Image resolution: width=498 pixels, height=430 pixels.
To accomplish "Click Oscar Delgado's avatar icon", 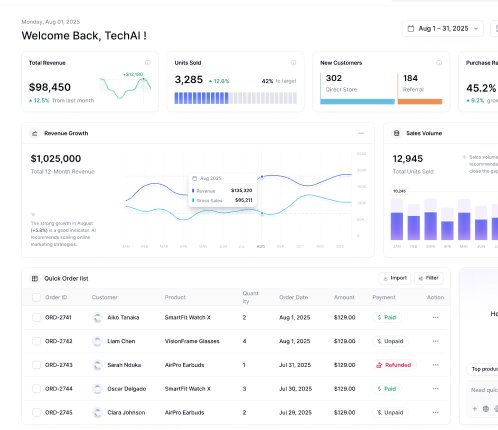I will point(97,389).
